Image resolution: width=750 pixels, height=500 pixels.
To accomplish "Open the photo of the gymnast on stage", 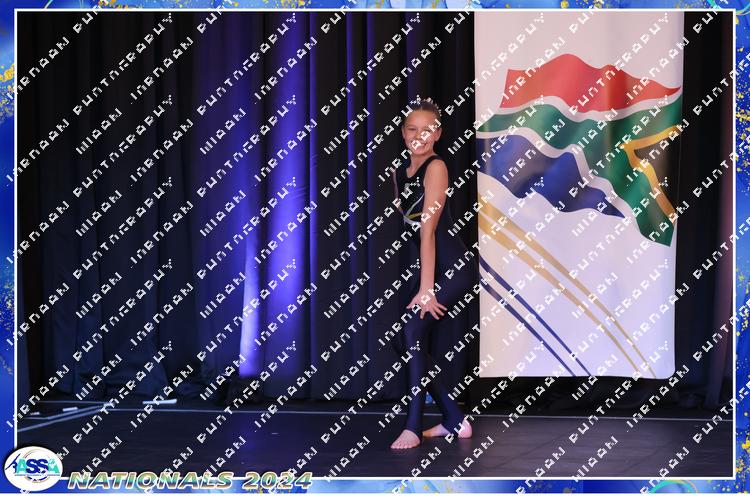I will 375,244.
